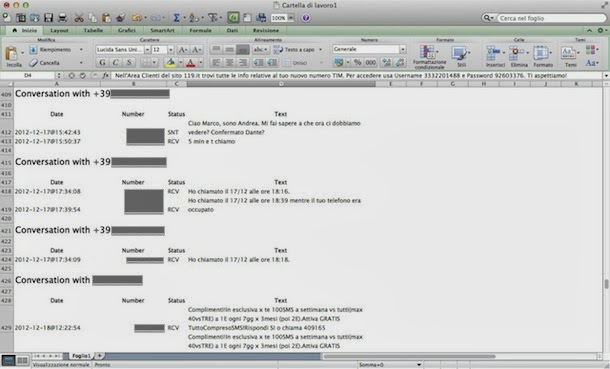Viewport: 610px width, 369px height.
Task: Undo the last action
Action: point(137,17)
